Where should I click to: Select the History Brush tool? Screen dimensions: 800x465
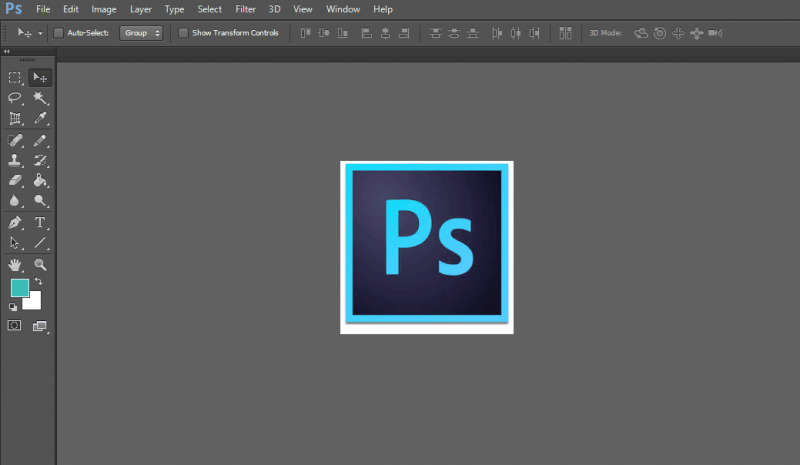pyautogui.click(x=40, y=161)
